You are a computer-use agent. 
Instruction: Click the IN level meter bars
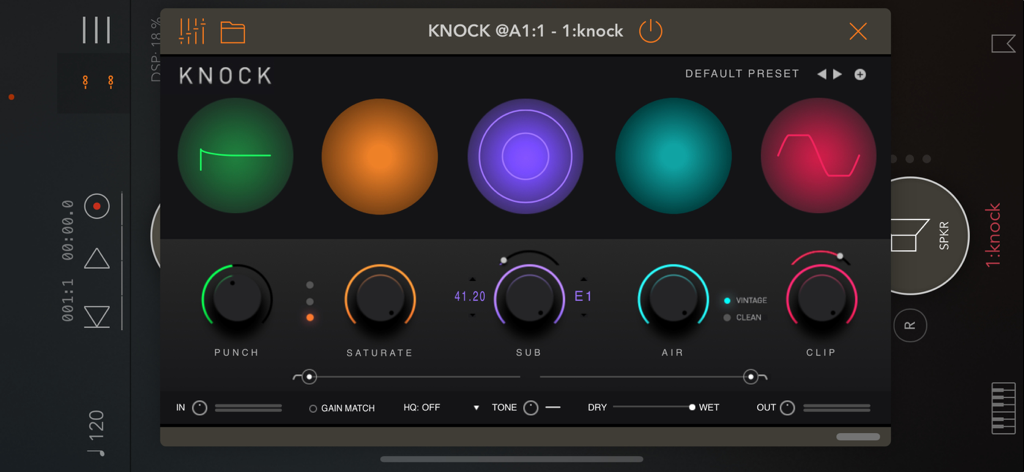click(248, 408)
